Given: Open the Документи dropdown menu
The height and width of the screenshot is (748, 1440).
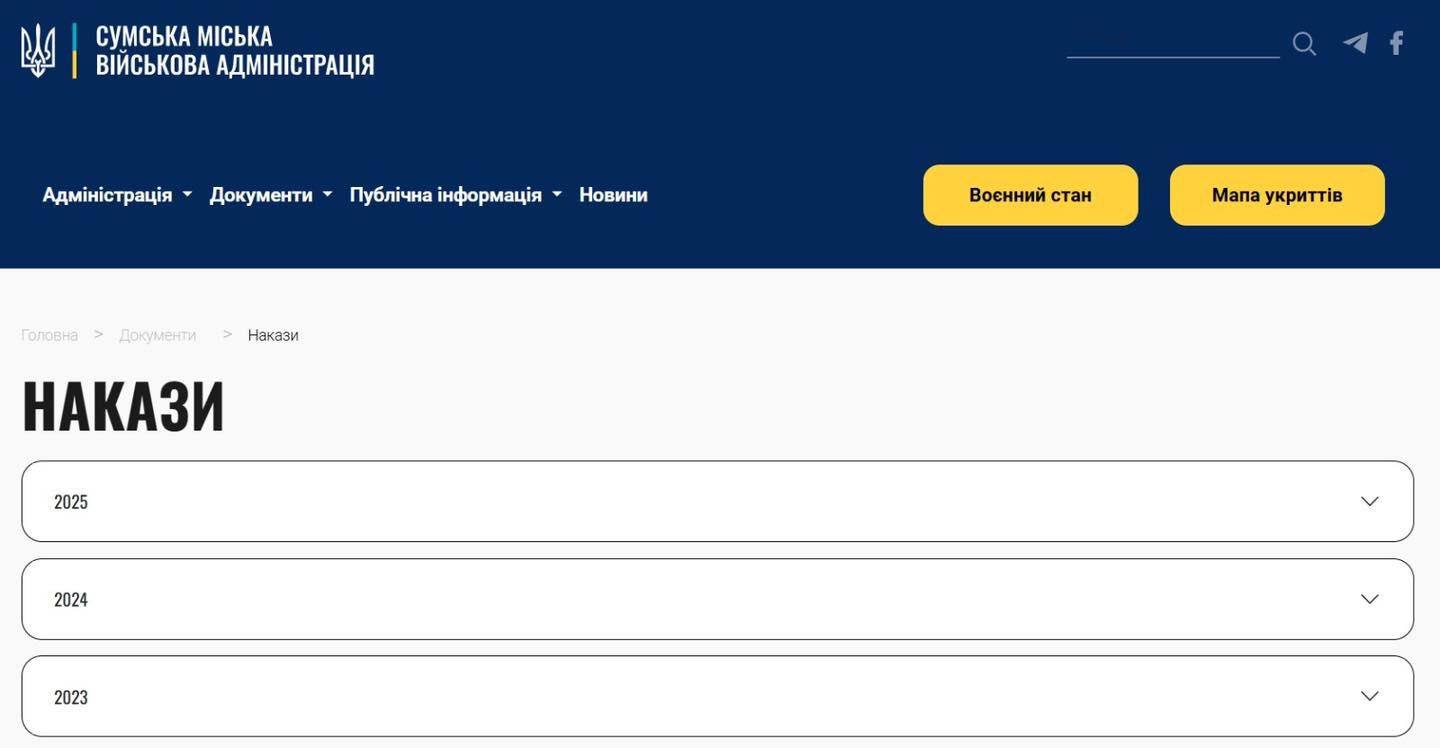Looking at the screenshot, I should (x=270, y=195).
